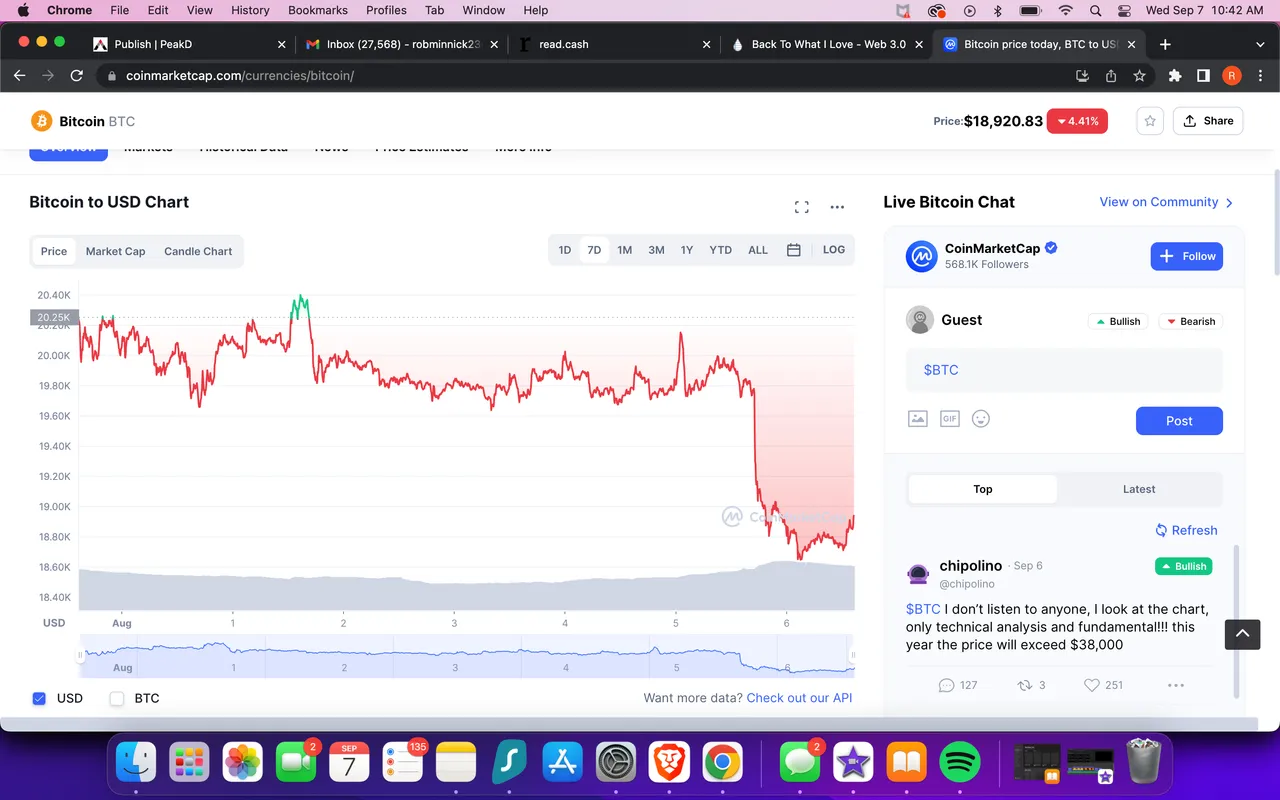Expand Chrome tab search chevron
Viewport: 1280px width, 800px height.
pos(1260,44)
